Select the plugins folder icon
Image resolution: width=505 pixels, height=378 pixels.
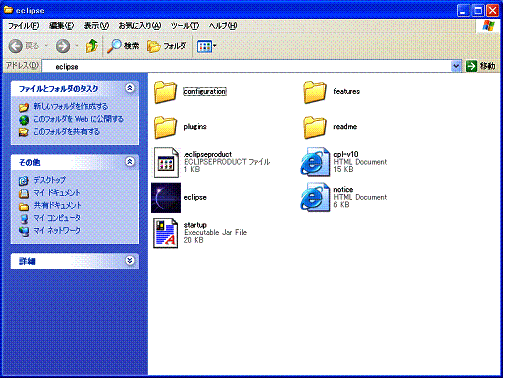tap(165, 127)
